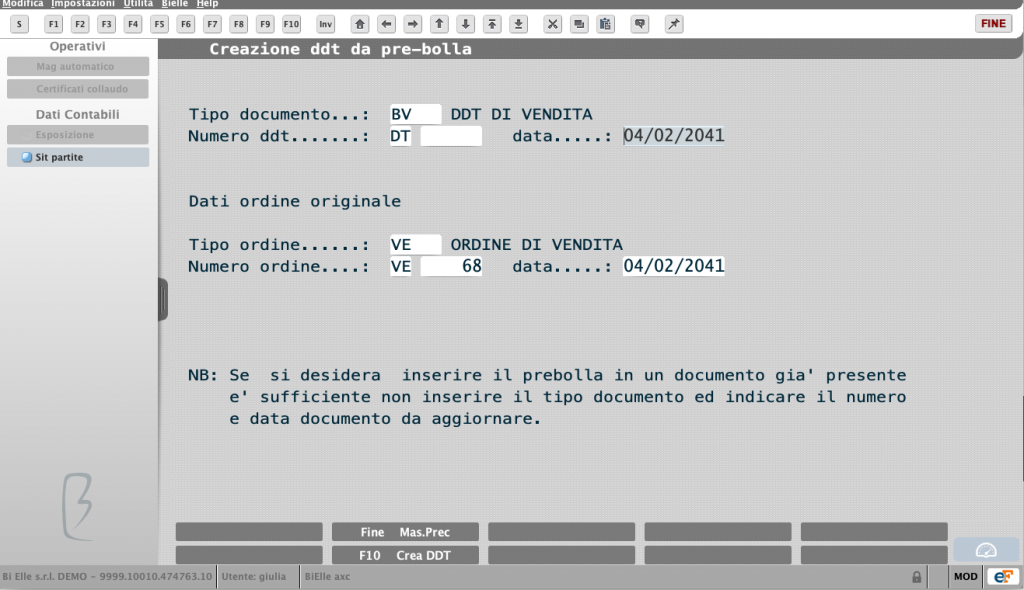Click the F2 function key button
This screenshot has width=1024, height=590.
point(80,24)
